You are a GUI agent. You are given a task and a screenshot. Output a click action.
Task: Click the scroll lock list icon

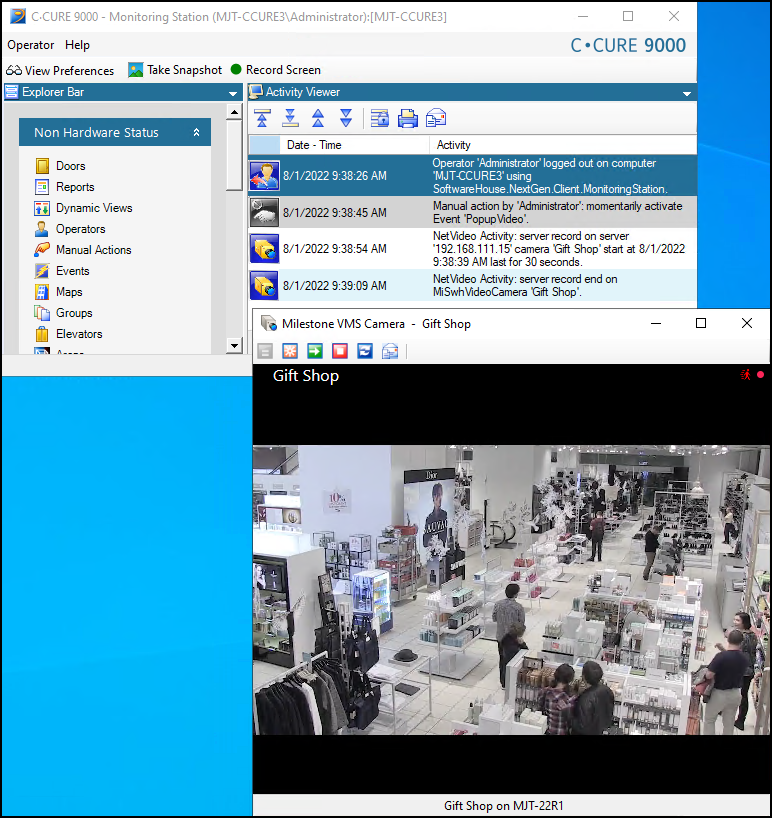click(x=380, y=118)
